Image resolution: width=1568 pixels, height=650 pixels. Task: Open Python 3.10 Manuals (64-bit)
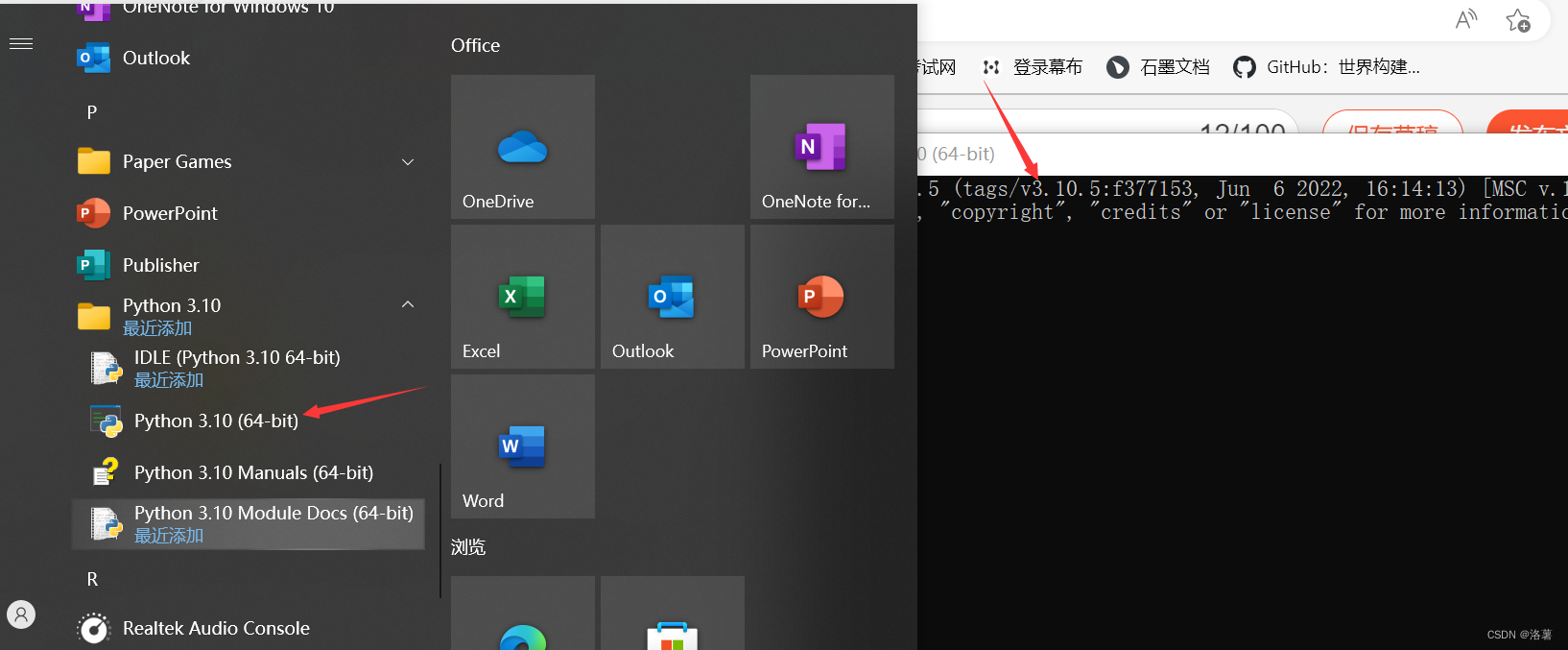click(x=248, y=472)
